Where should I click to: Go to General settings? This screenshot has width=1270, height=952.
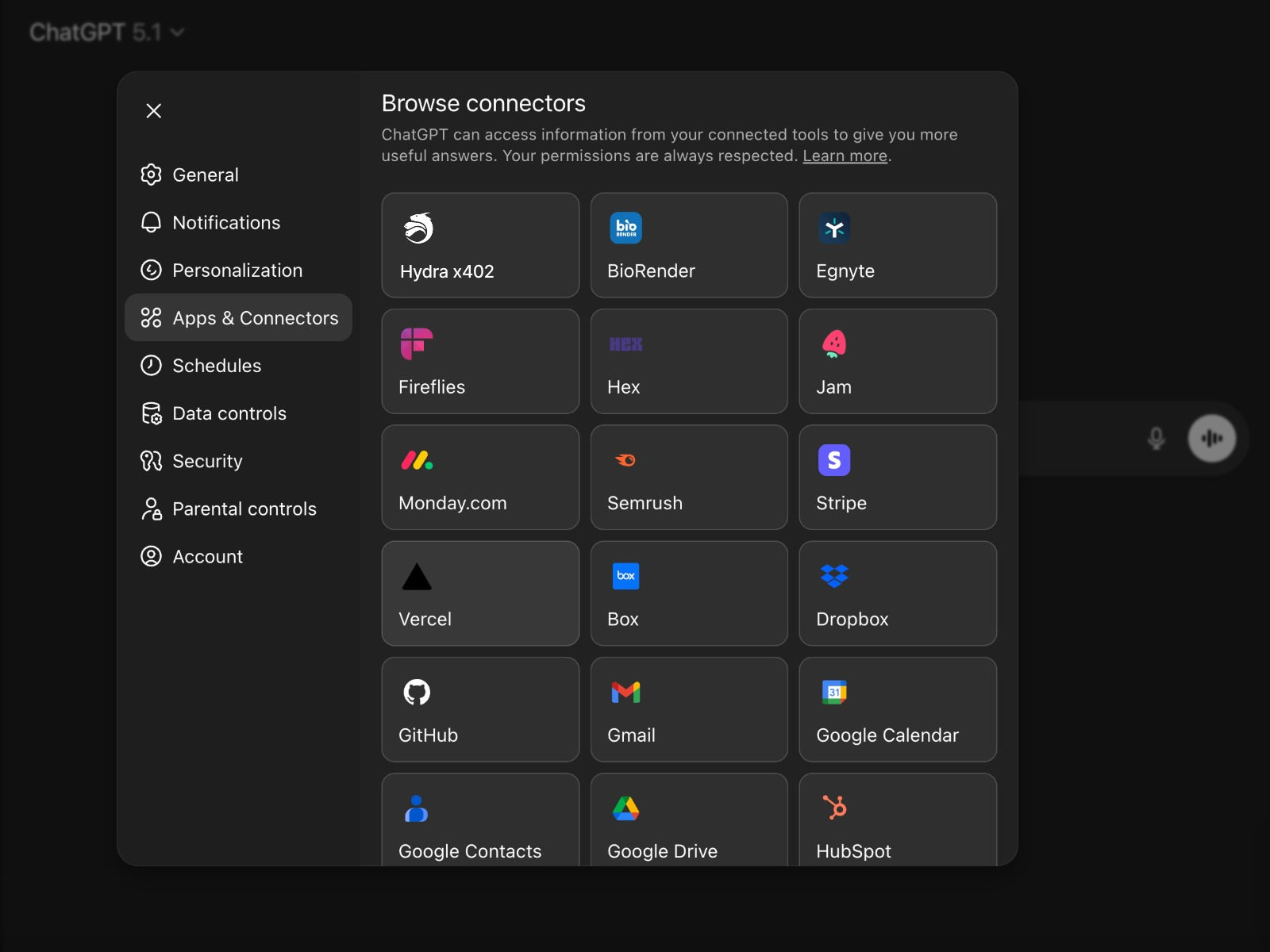[x=206, y=175]
